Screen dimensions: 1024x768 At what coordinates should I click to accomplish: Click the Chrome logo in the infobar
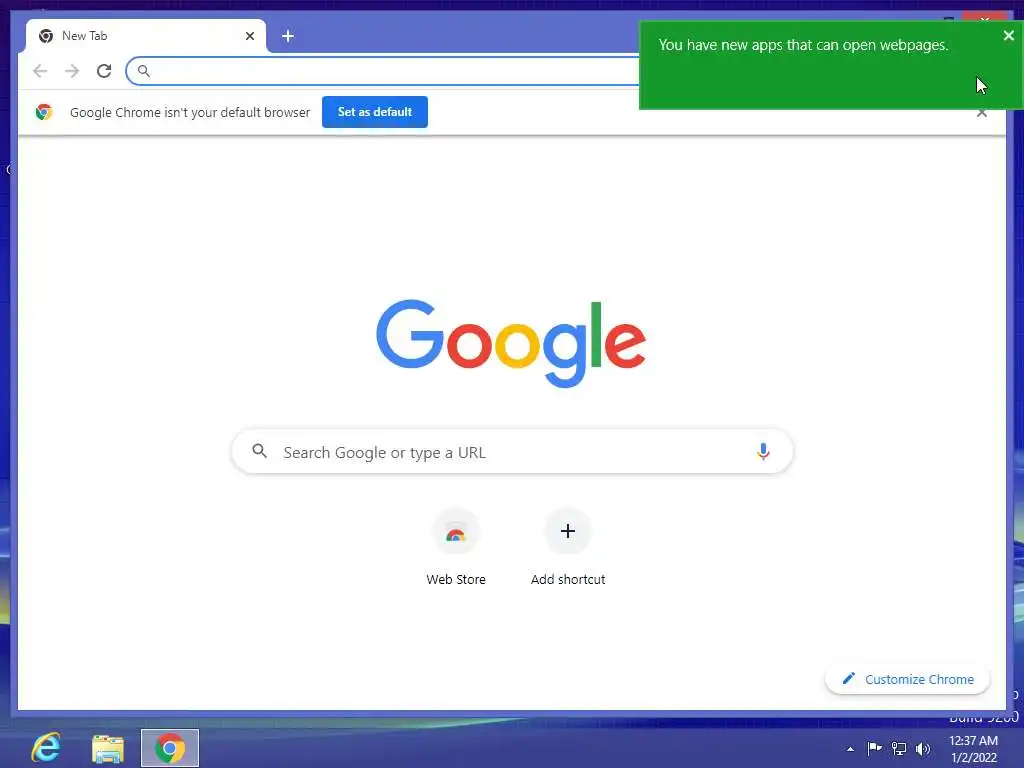(44, 112)
